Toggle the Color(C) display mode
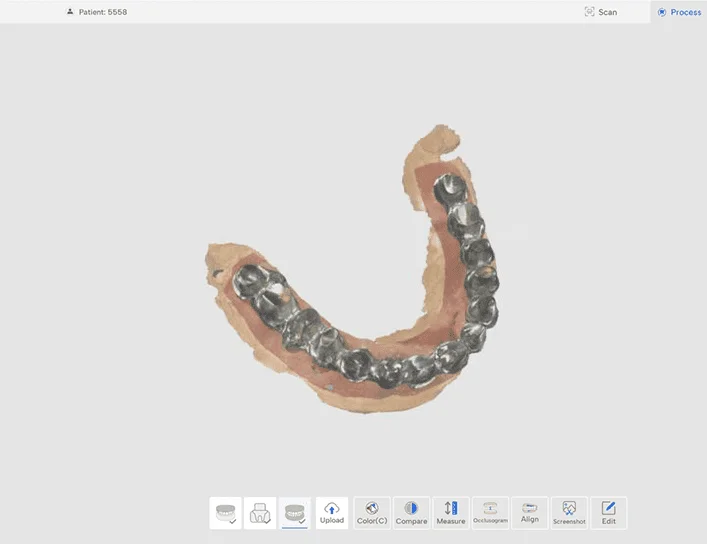The image size is (707, 544). 372,513
